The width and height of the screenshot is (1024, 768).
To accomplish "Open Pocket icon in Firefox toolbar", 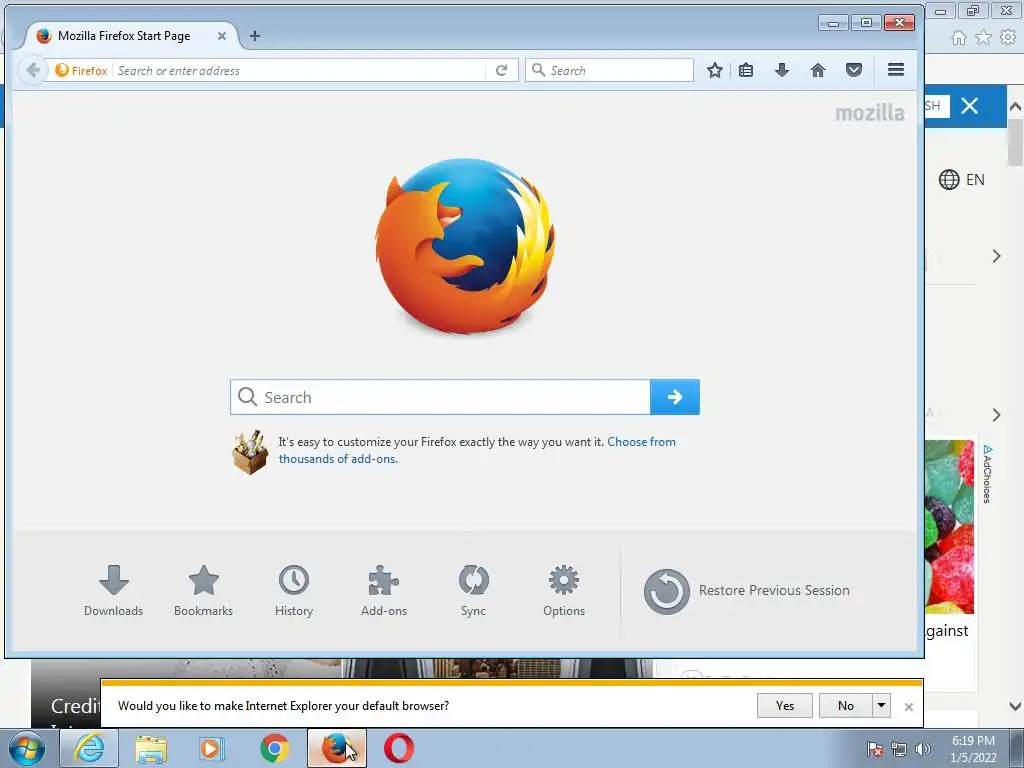I will pyautogui.click(x=854, y=70).
